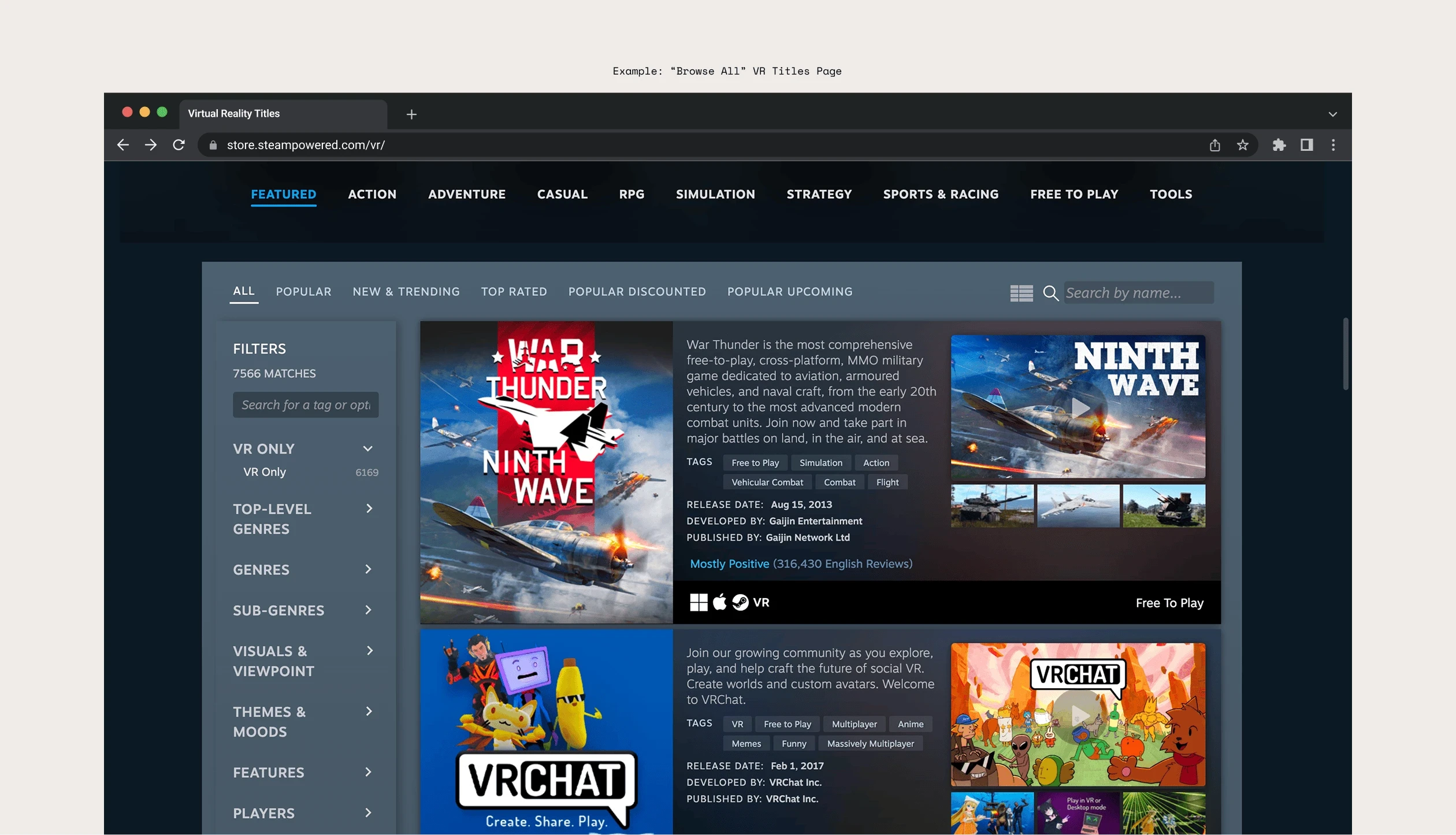The width and height of the screenshot is (1456, 835).
Task: Open the share icon in the address bar
Action: (1215, 145)
